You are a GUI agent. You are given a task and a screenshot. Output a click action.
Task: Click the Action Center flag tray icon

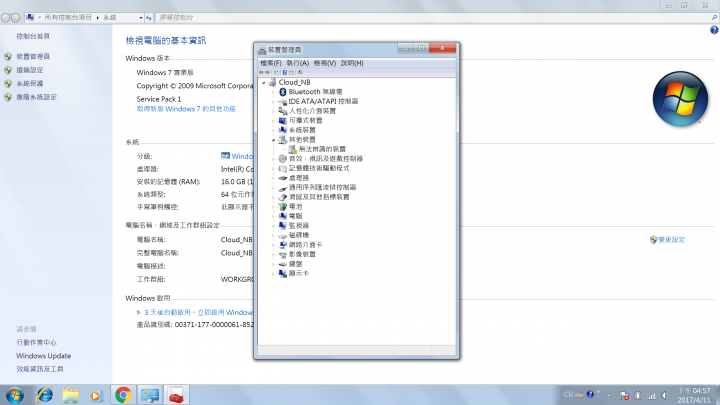[624, 395]
